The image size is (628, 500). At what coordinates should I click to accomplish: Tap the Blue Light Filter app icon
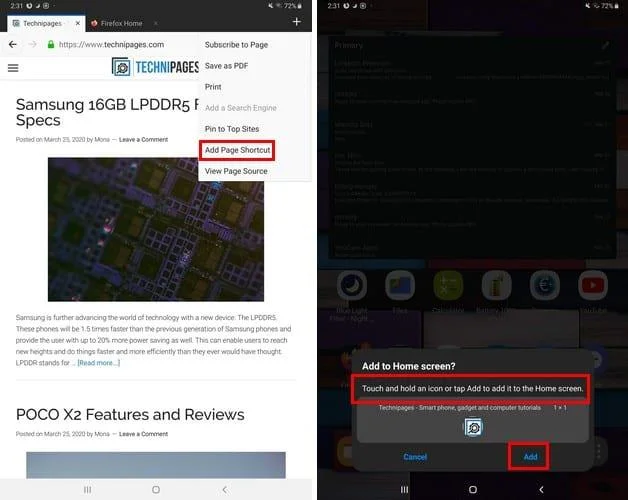click(352, 285)
